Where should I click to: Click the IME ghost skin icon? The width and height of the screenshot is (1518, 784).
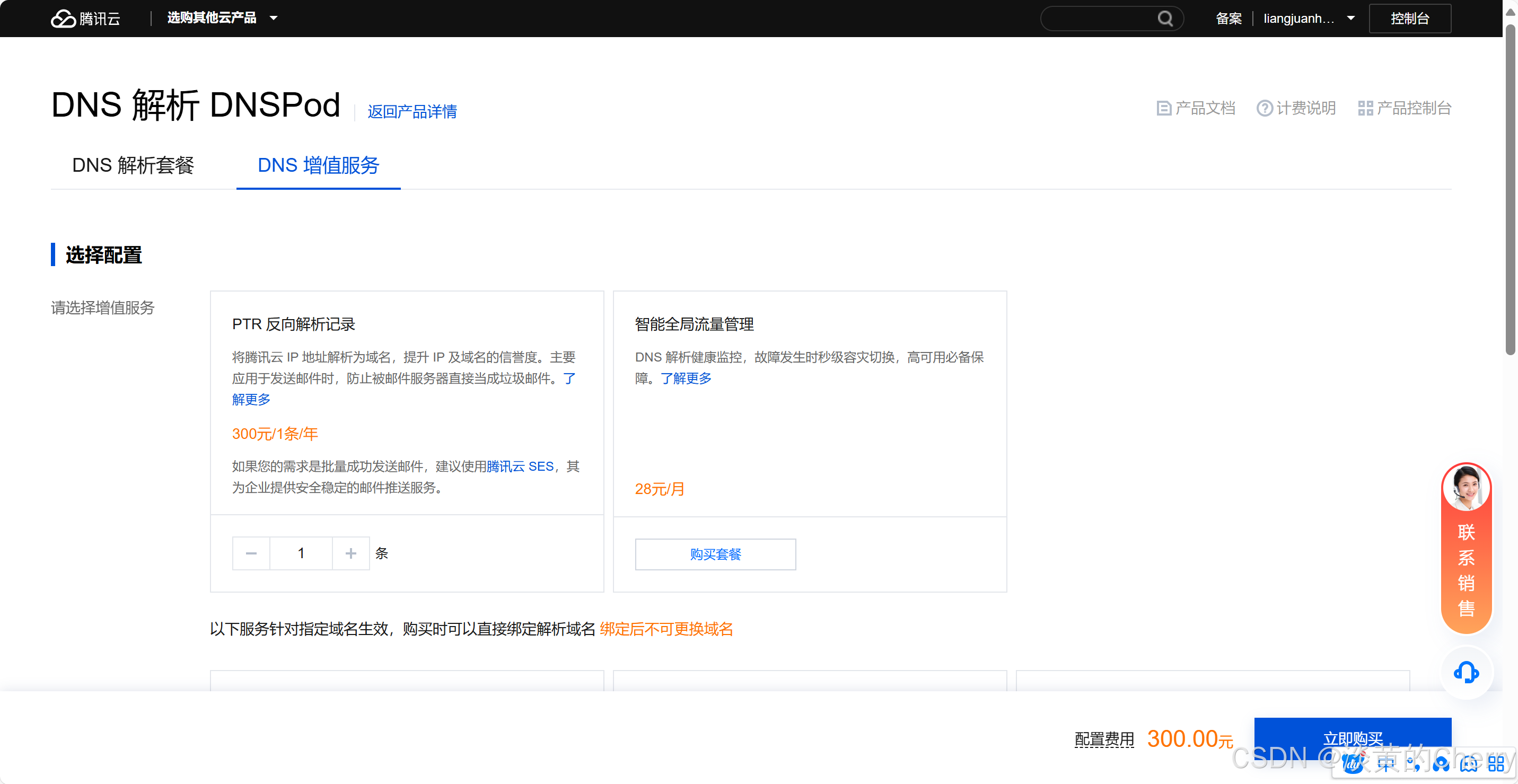pos(1469,763)
